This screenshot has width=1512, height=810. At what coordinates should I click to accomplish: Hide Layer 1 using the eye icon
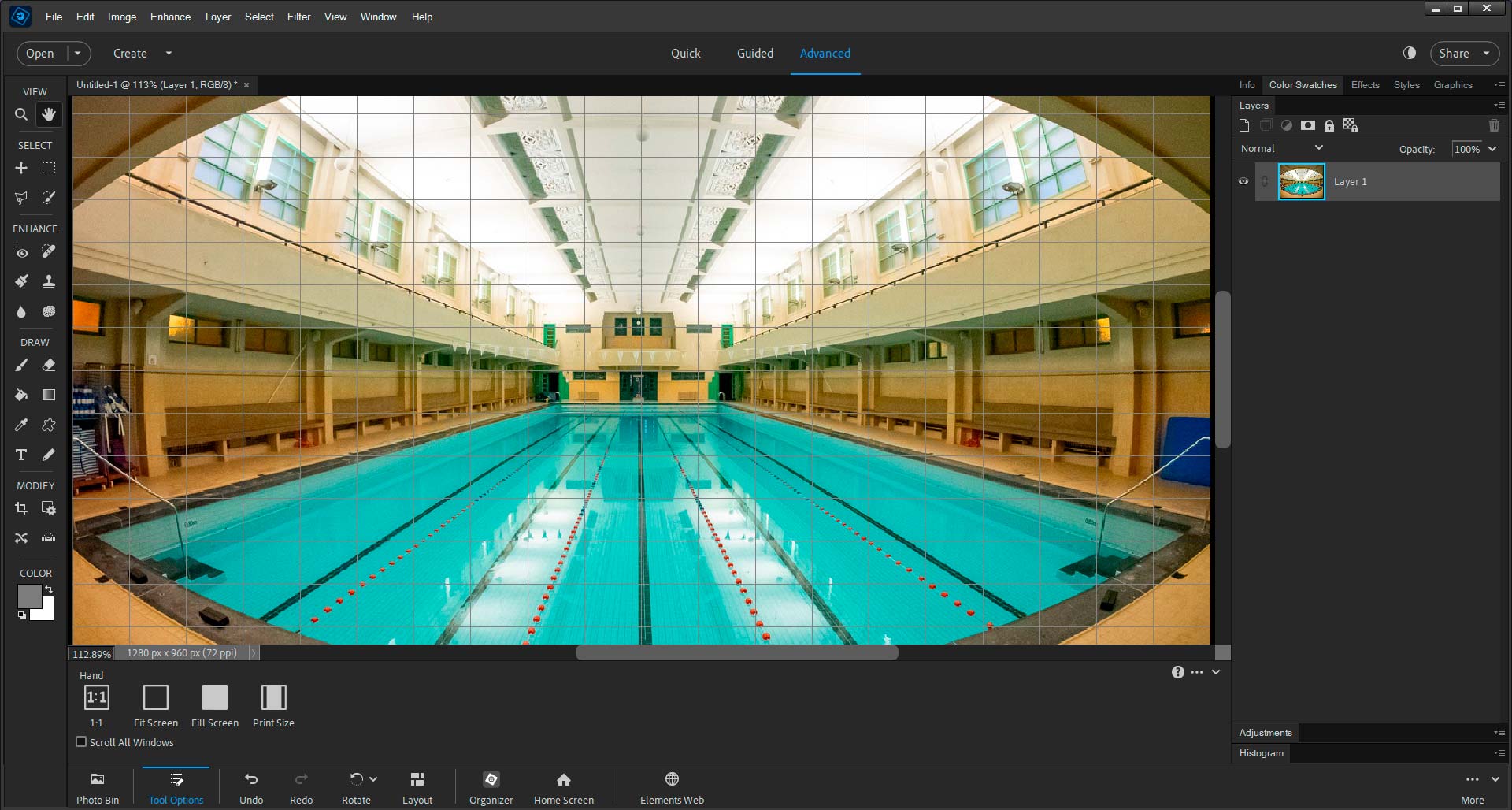(1243, 181)
